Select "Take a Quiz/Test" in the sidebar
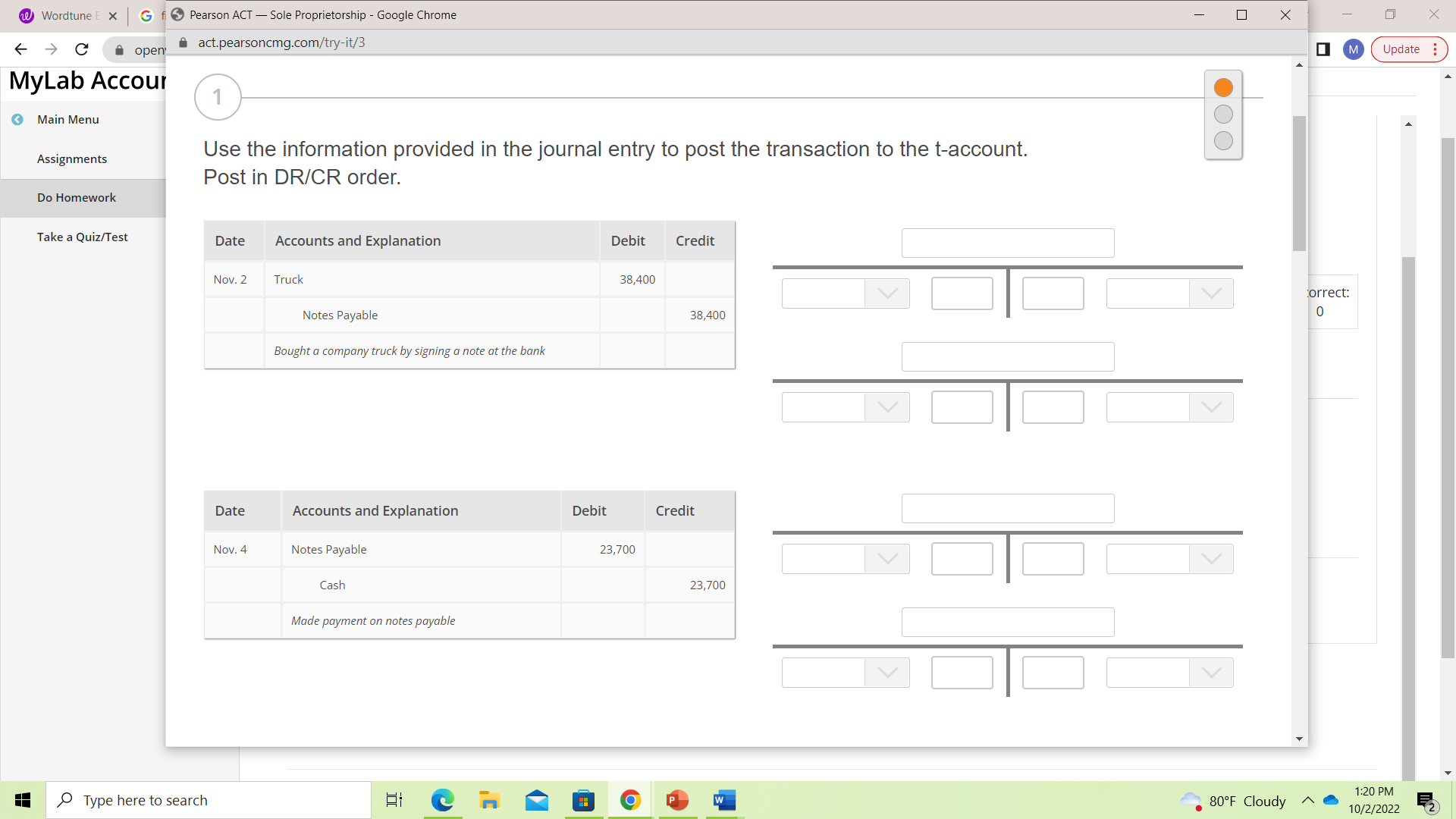This screenshot has width=1456, height=819. click(x=82, y=237)
